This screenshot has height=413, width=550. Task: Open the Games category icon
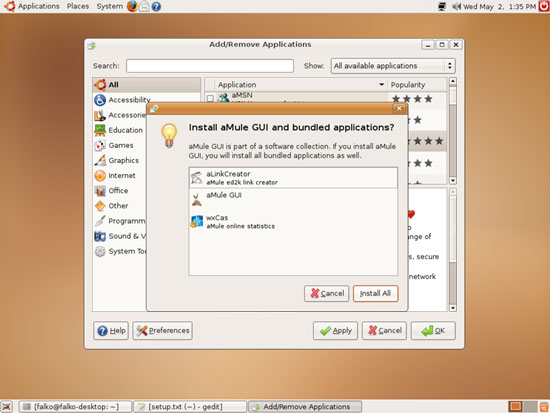[x=100, y=145]
